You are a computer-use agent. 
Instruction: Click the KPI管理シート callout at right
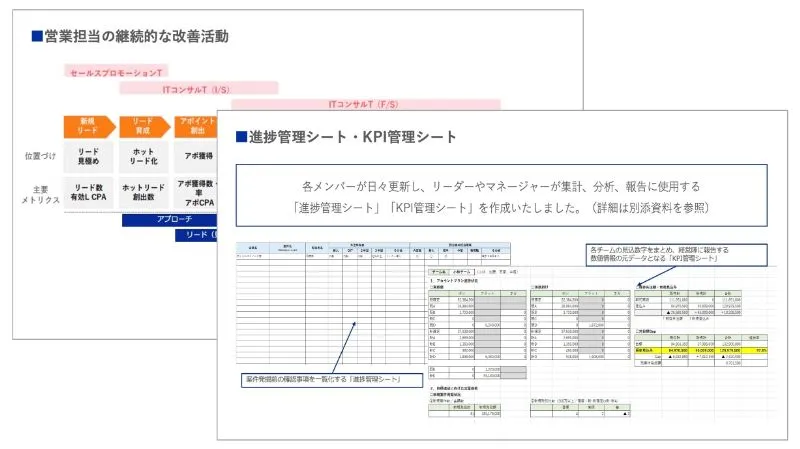(x=676, y=254)
